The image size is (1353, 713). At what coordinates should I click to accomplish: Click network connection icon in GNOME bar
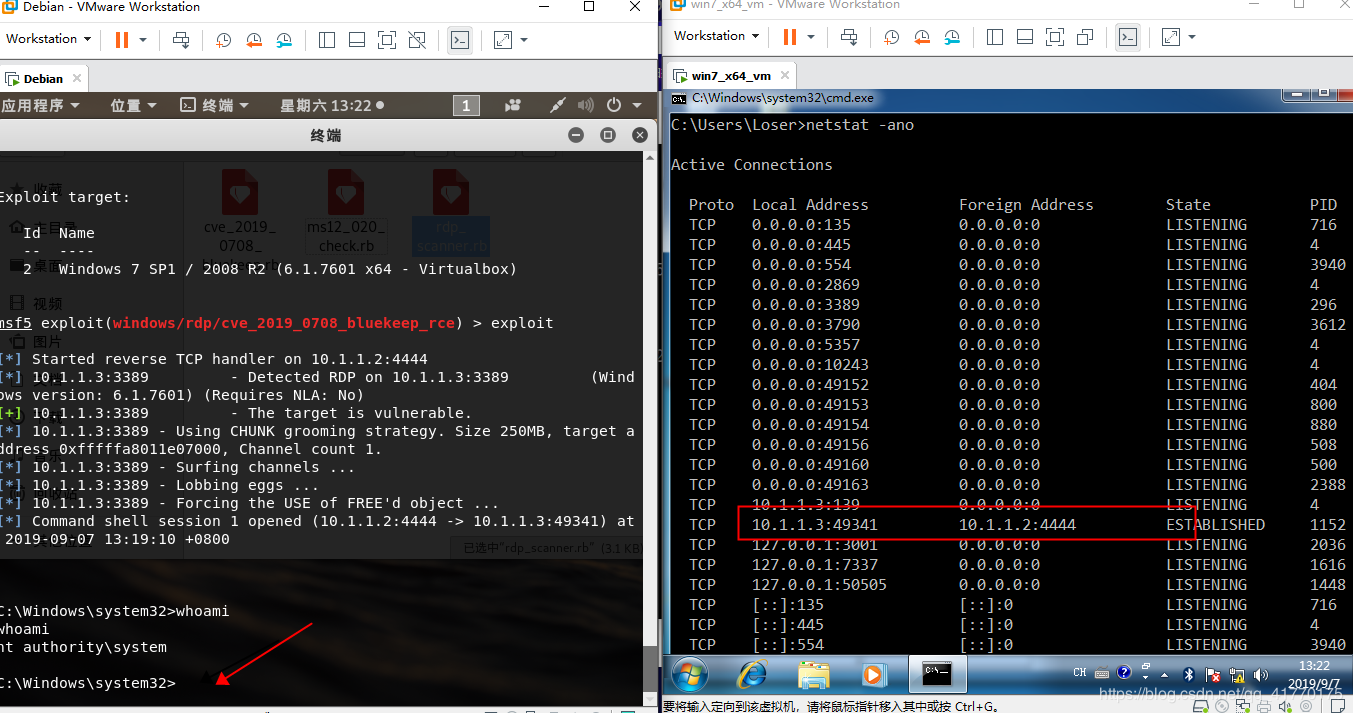point(558,105)
